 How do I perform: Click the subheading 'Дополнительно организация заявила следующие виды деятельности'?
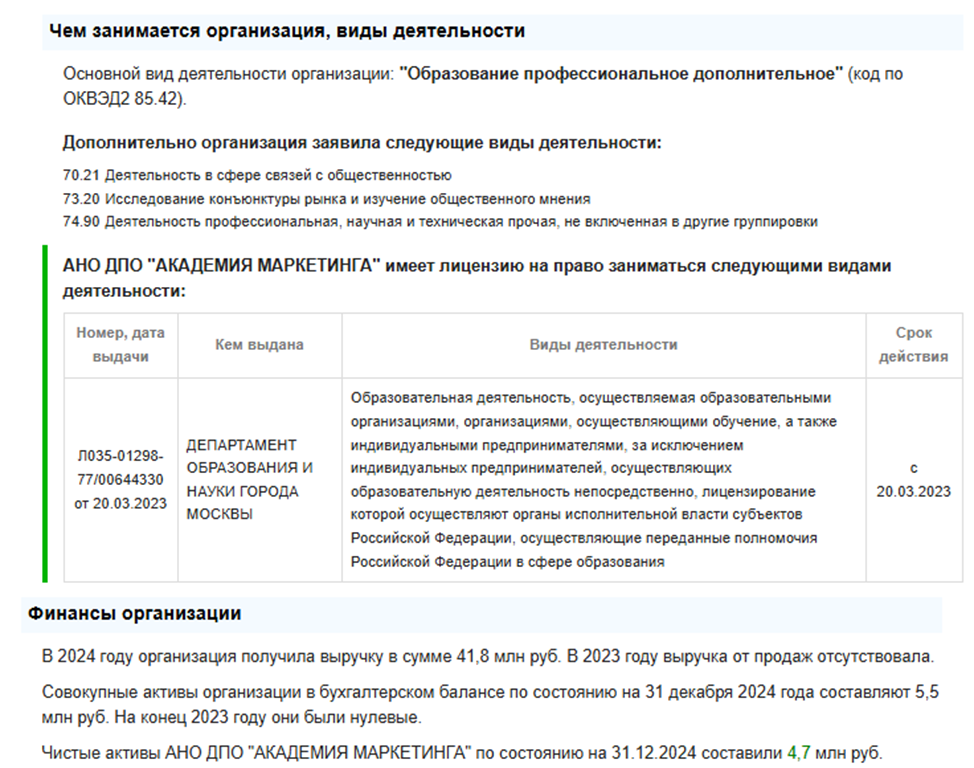362,143
